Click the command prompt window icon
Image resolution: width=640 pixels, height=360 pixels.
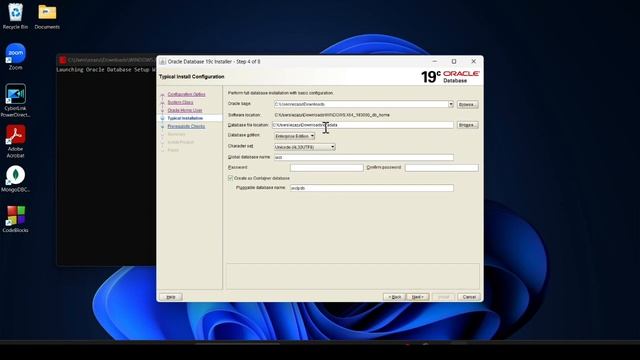[x=62, y=60]
